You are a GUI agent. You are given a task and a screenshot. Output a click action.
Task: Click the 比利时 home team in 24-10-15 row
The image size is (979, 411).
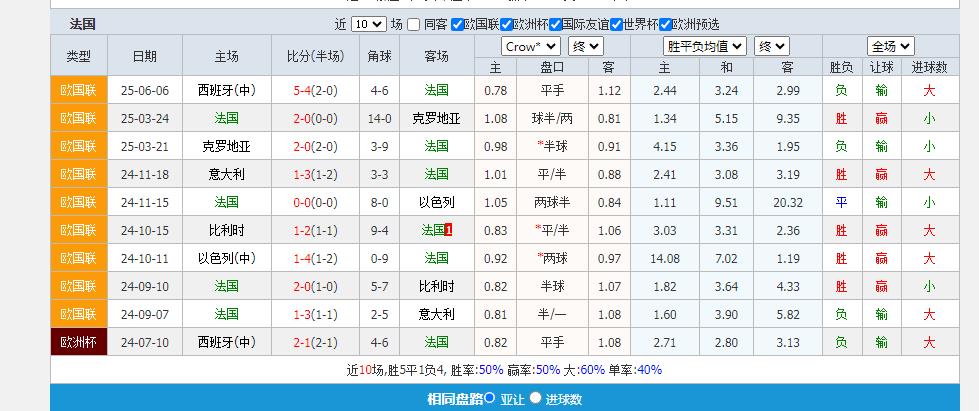point(226,230)
